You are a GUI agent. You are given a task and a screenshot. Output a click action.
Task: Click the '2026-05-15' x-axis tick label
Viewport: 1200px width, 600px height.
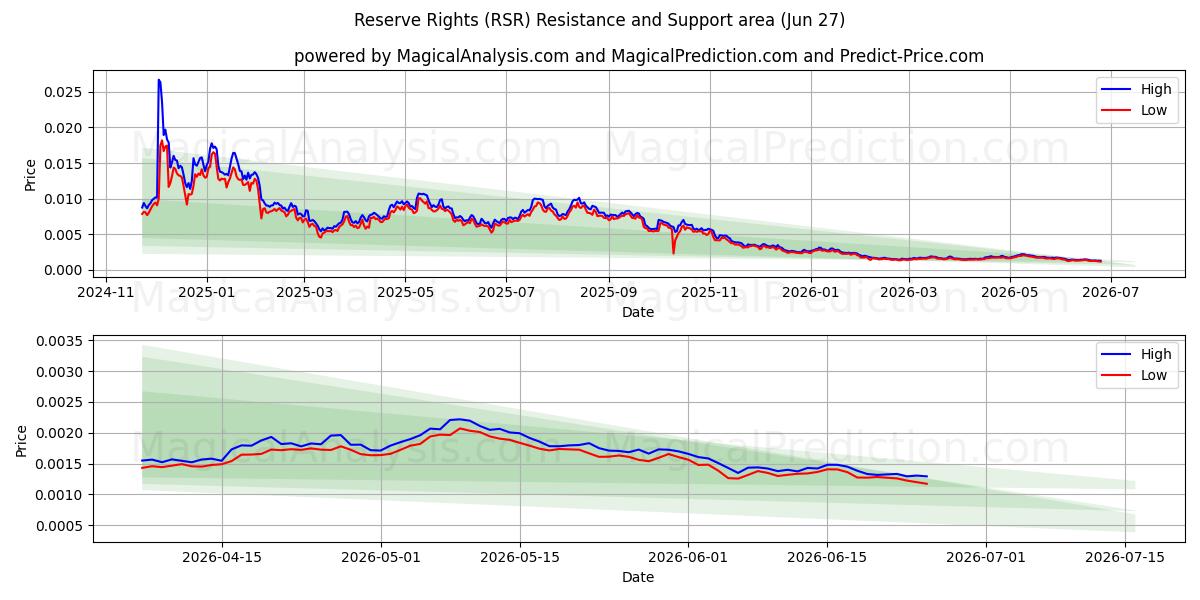519,557
